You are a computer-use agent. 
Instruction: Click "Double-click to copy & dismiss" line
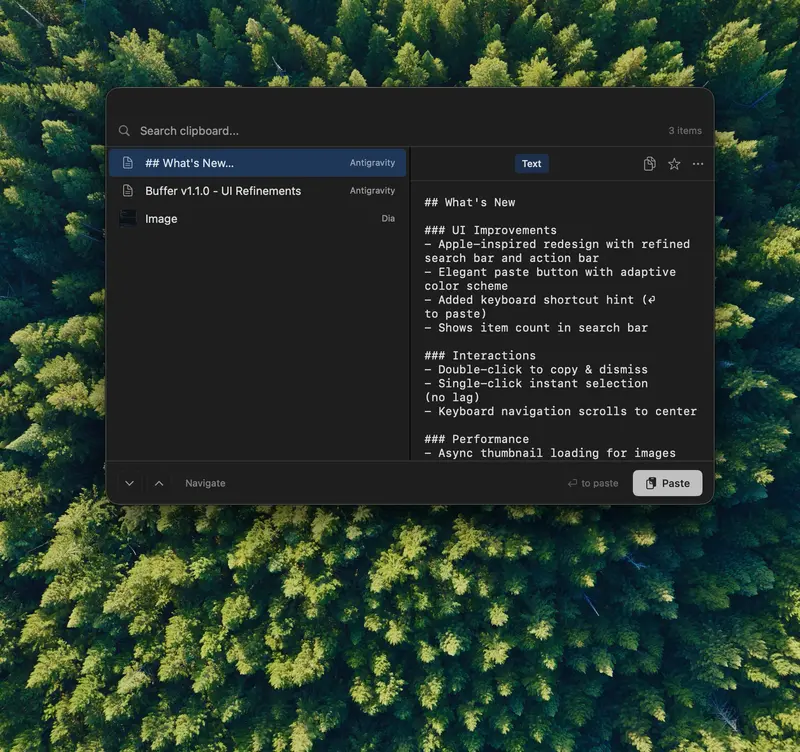coord(536,369)
